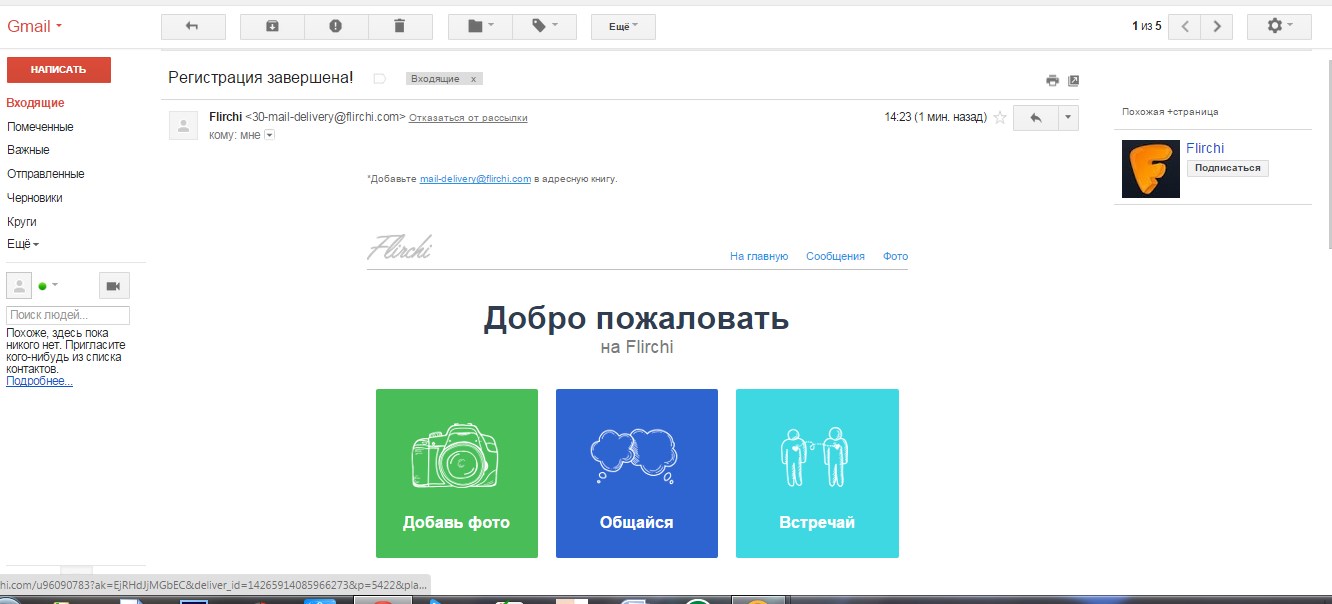Open the Сообщения link in email
Image resolution: width=1332 pixels, height=604 pixels.
[835, 256]
